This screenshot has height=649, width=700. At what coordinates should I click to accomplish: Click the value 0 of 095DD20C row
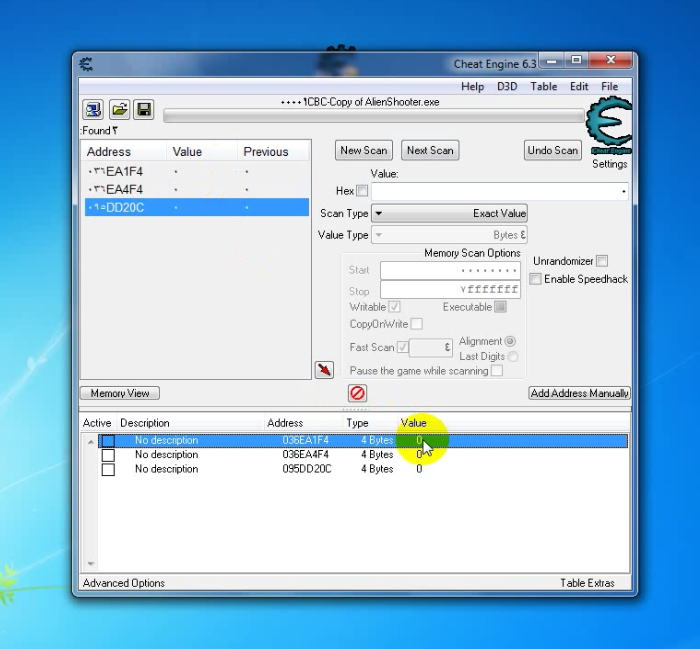pos(419,469)
